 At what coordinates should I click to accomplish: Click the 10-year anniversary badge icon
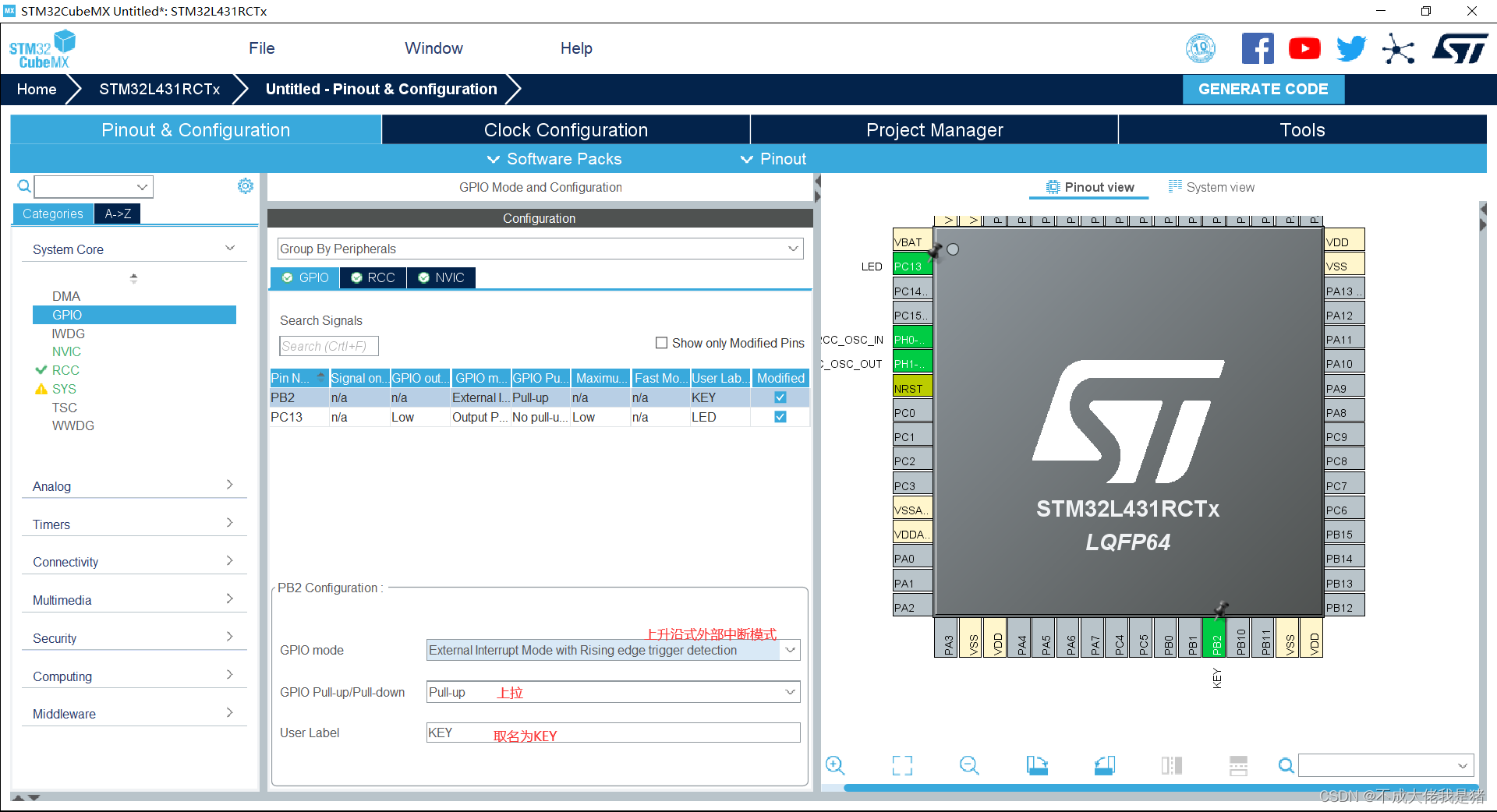pos(1201,48)
